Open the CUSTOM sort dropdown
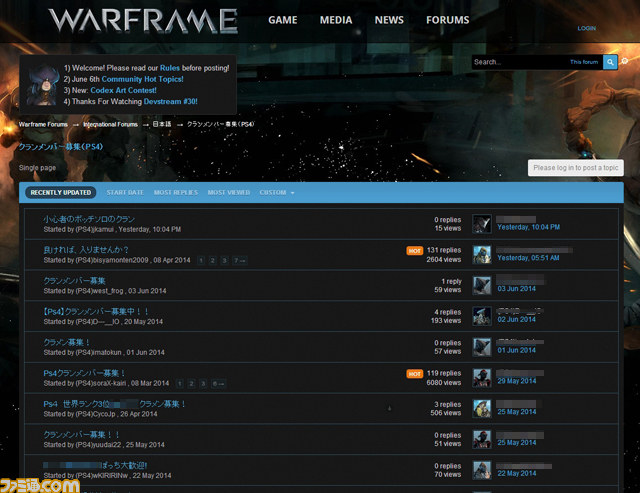The height and width of the screenshot is (493, 640). [x=277, y=193]
